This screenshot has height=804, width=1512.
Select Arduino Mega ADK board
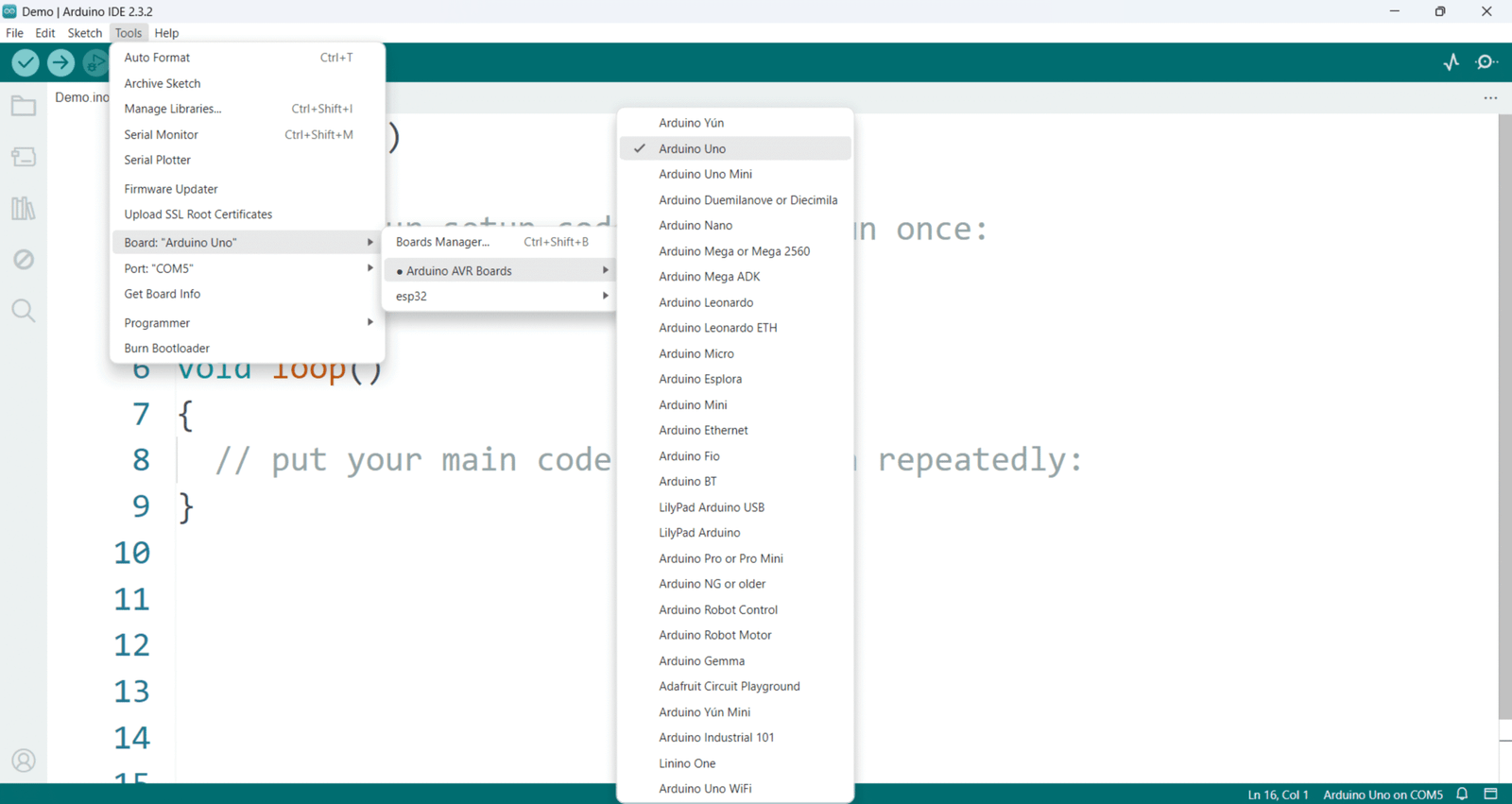(735, 277)
